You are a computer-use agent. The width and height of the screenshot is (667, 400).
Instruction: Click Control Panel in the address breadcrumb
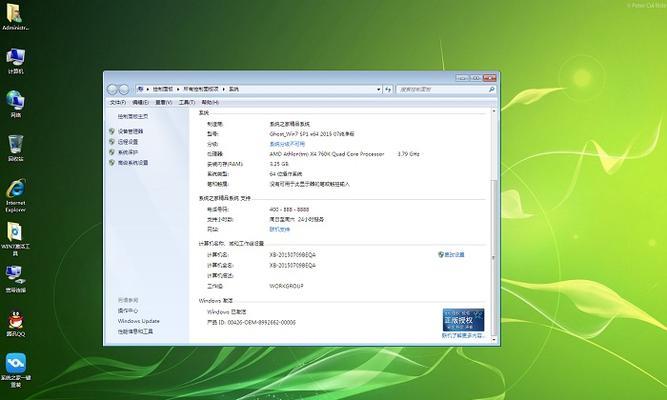point(163,89)
